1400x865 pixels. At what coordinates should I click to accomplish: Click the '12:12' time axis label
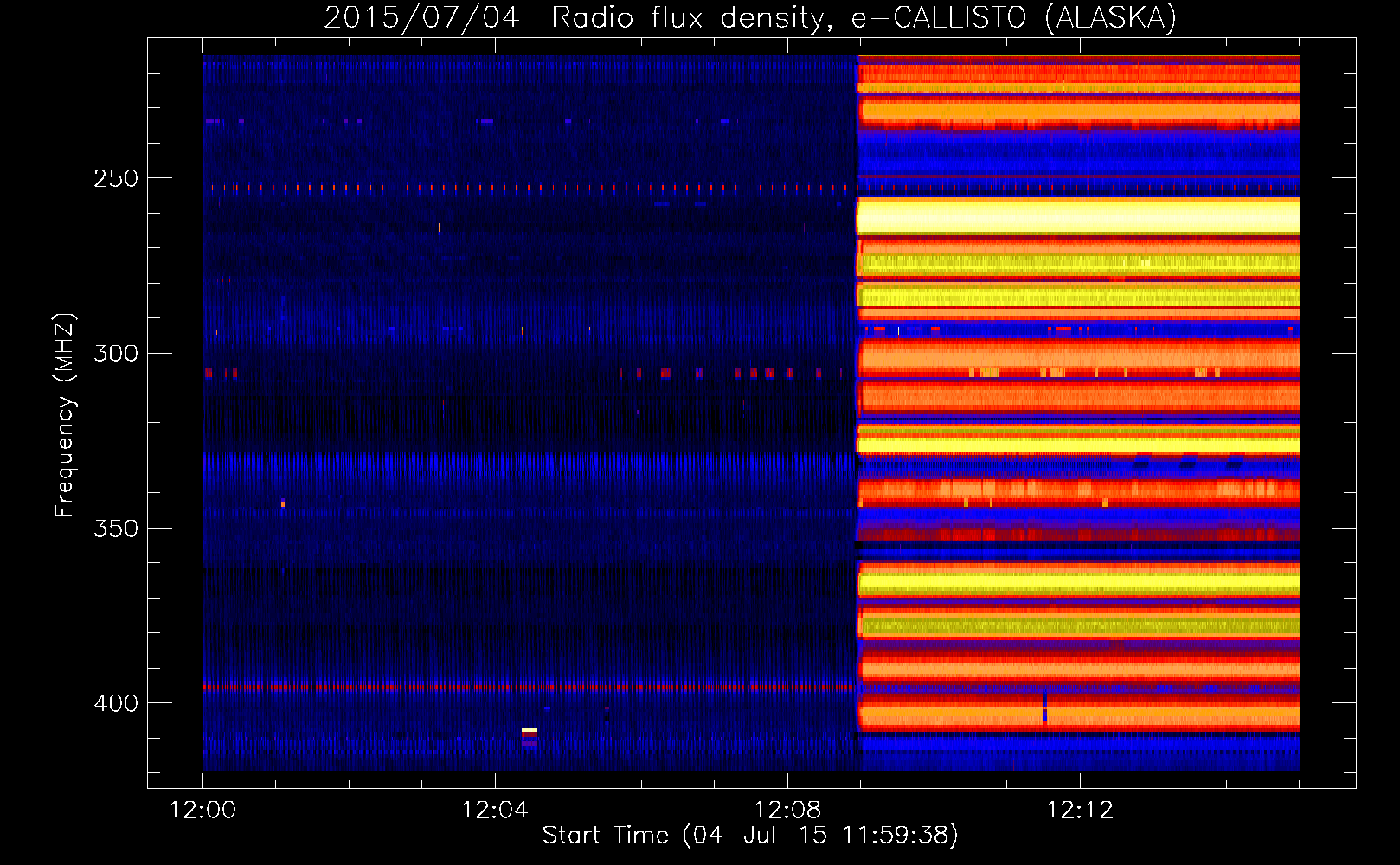[1080, 811]
